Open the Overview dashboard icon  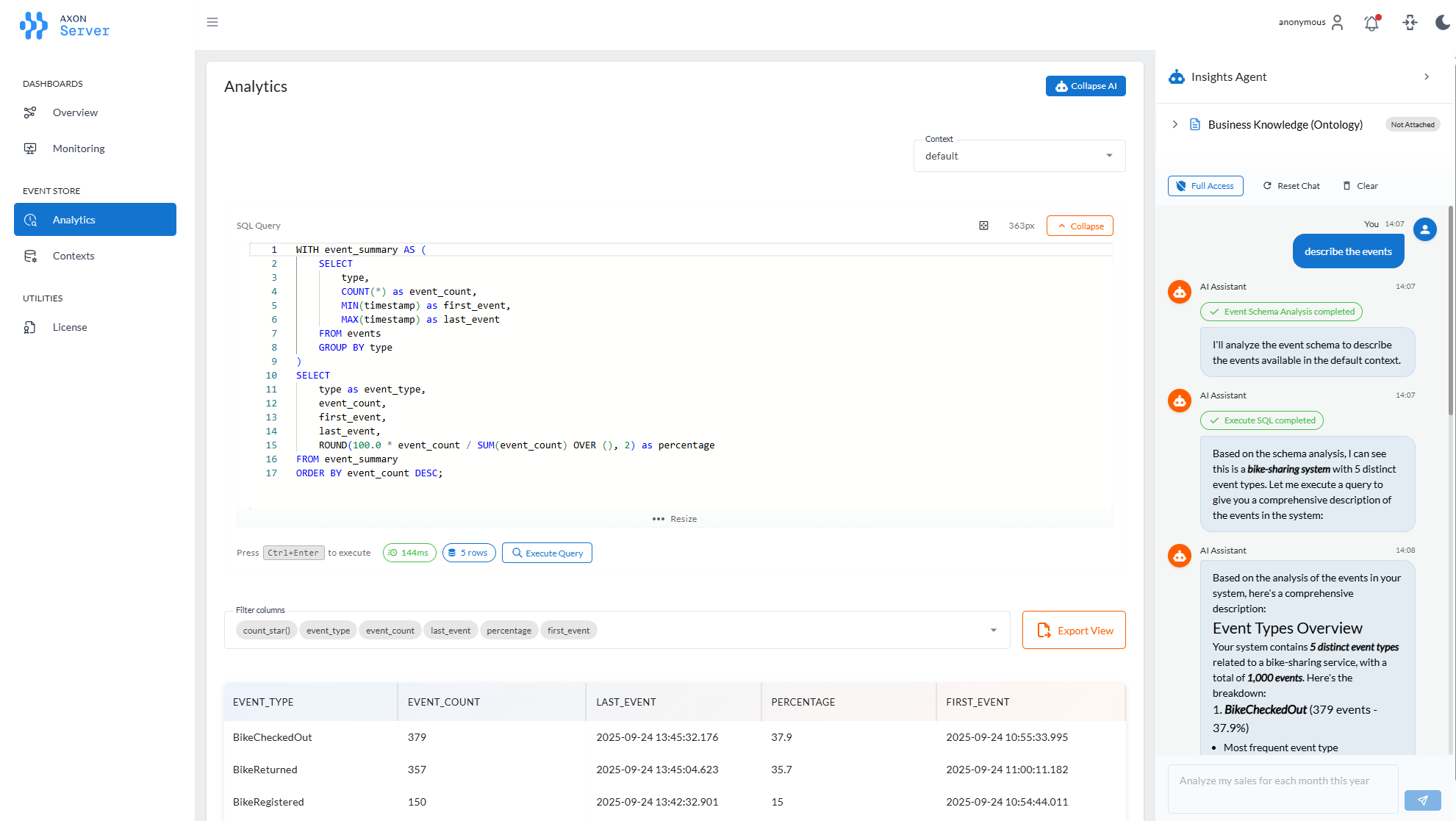tap(29, 112)
